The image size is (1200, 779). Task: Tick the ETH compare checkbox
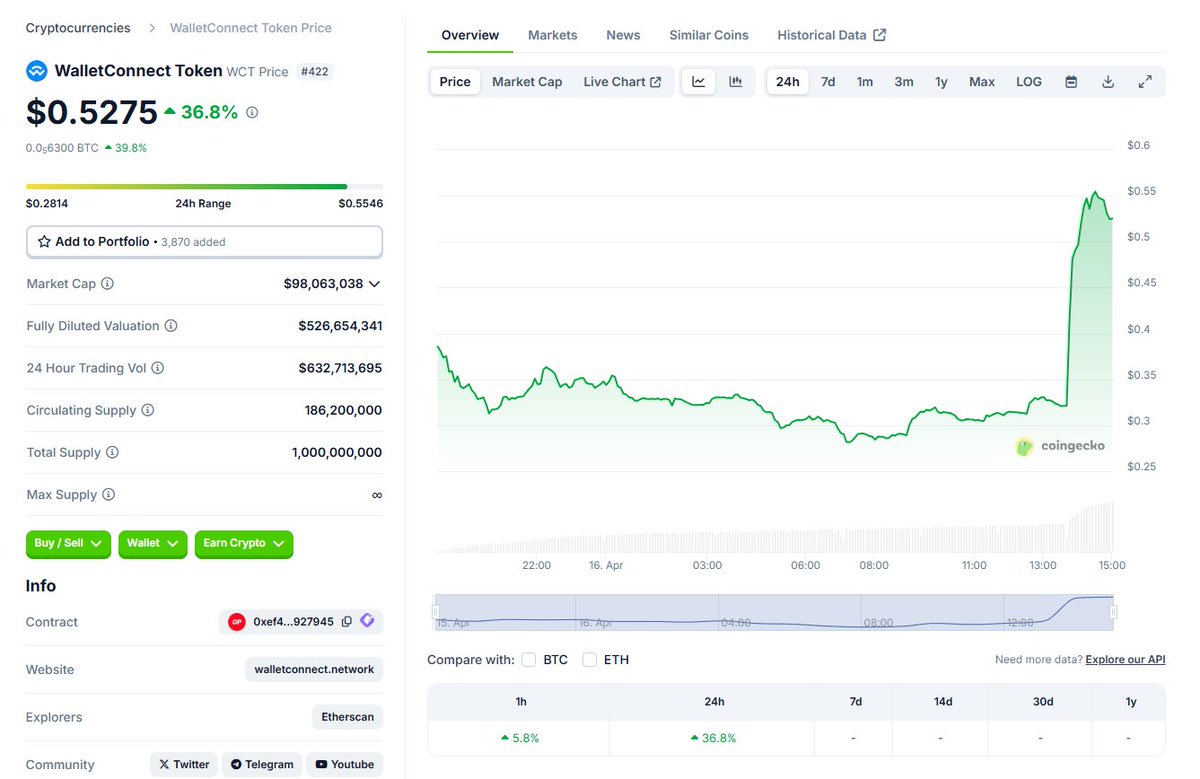tap(590, 660)
